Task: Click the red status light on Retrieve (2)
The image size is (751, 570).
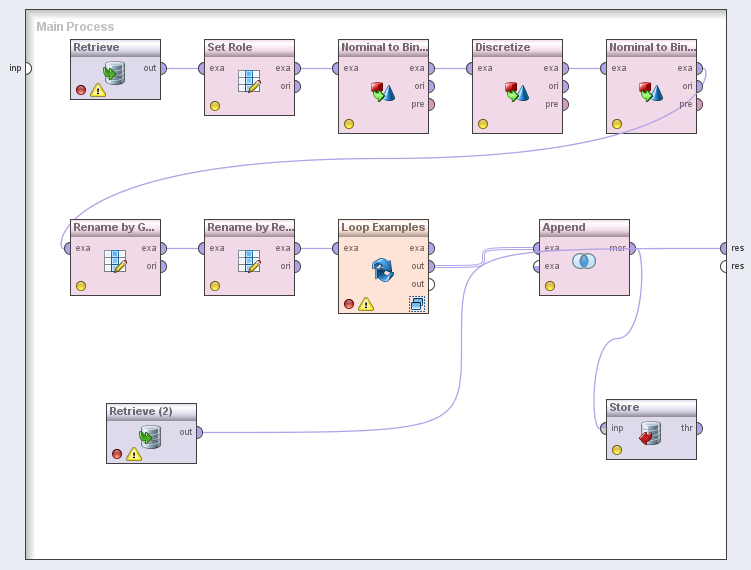Action: (x=117, y=454)
